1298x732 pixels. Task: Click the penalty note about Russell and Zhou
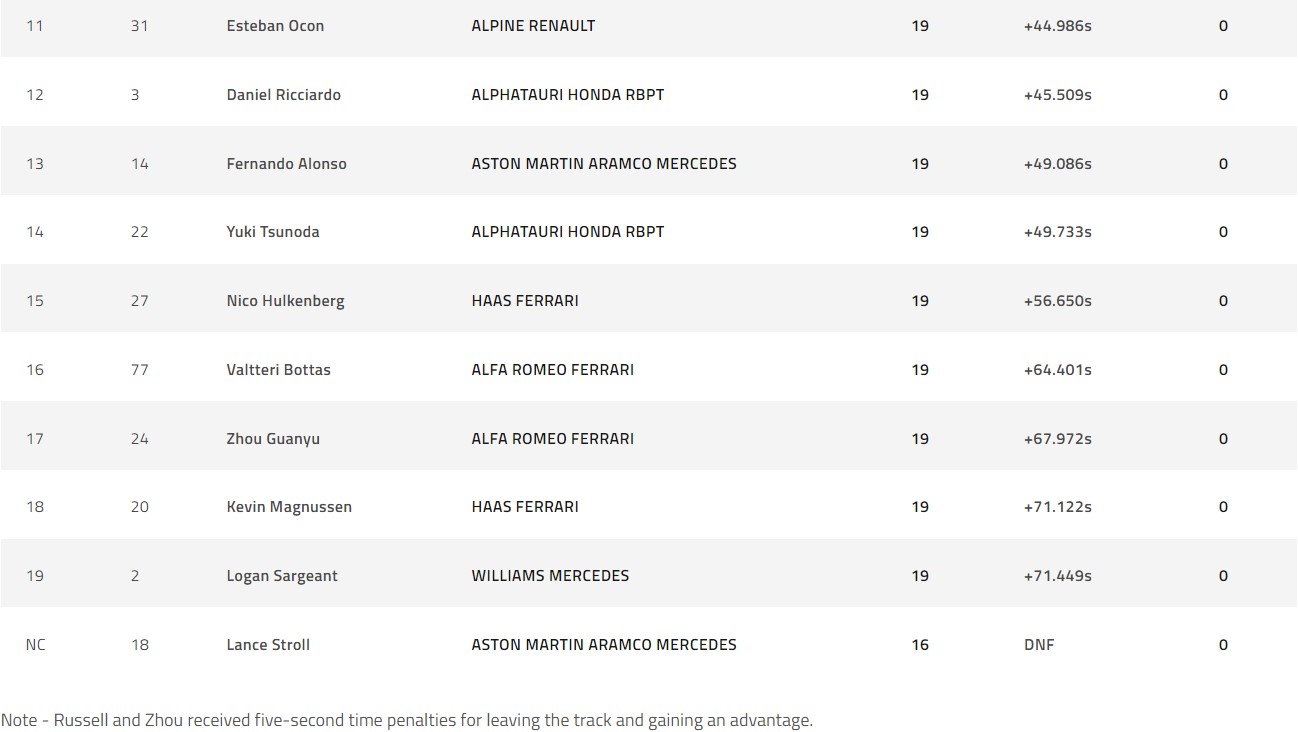(x=407, y=720)
